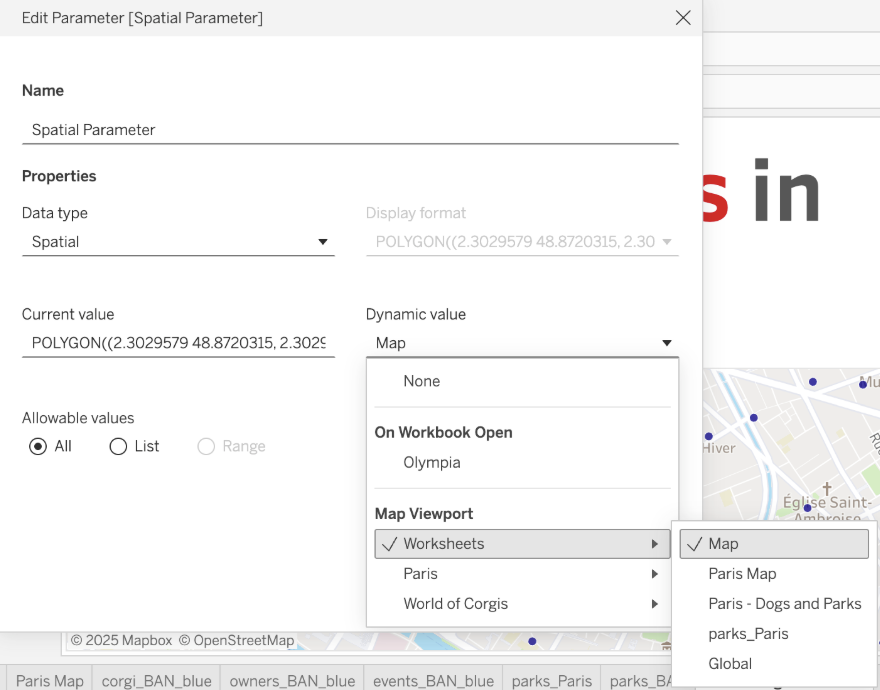Close the Edit Parameter dialog

click(x=683, y=18)
